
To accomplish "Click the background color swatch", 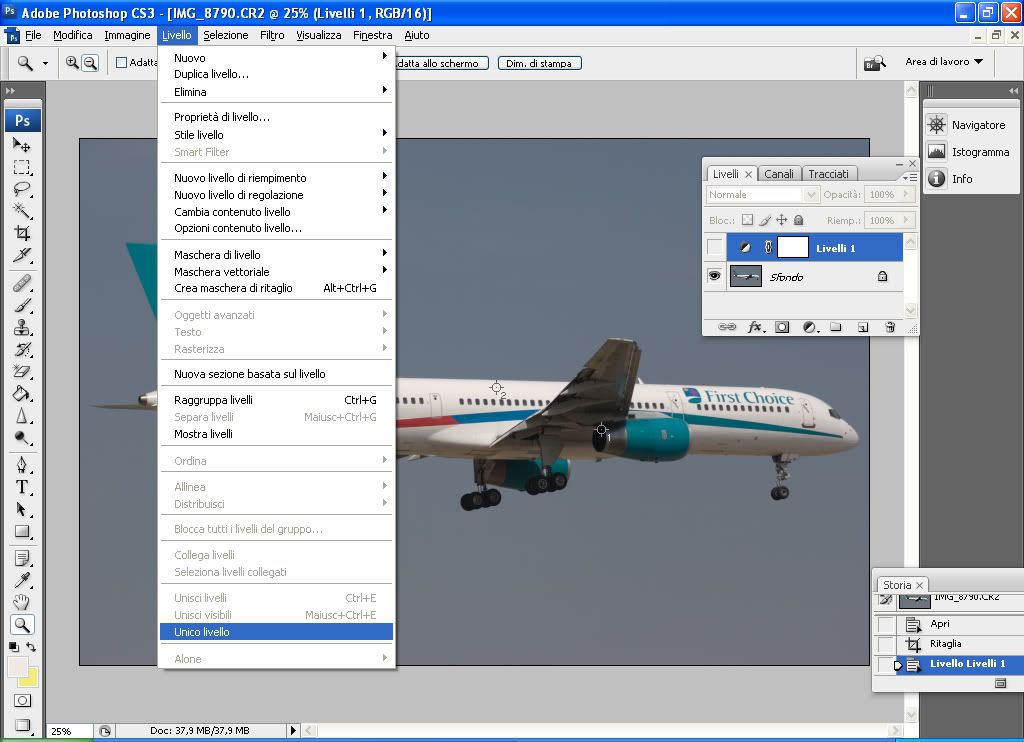I will coord(28,676).
